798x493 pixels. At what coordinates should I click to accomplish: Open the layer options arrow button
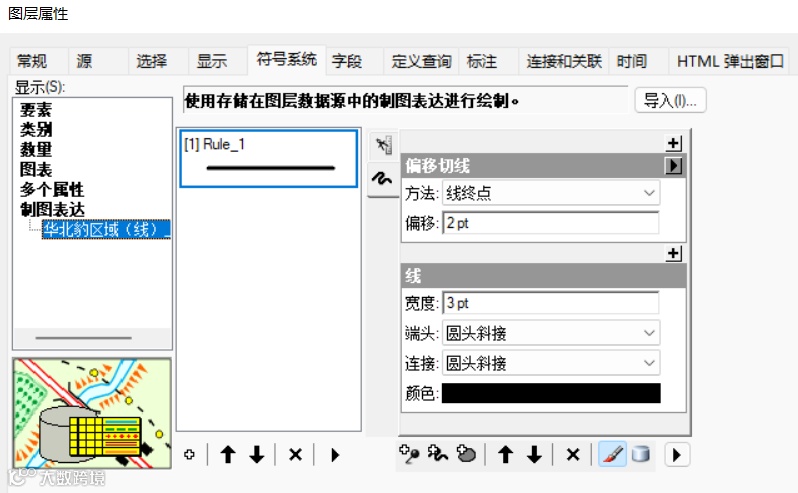point(677,454)
